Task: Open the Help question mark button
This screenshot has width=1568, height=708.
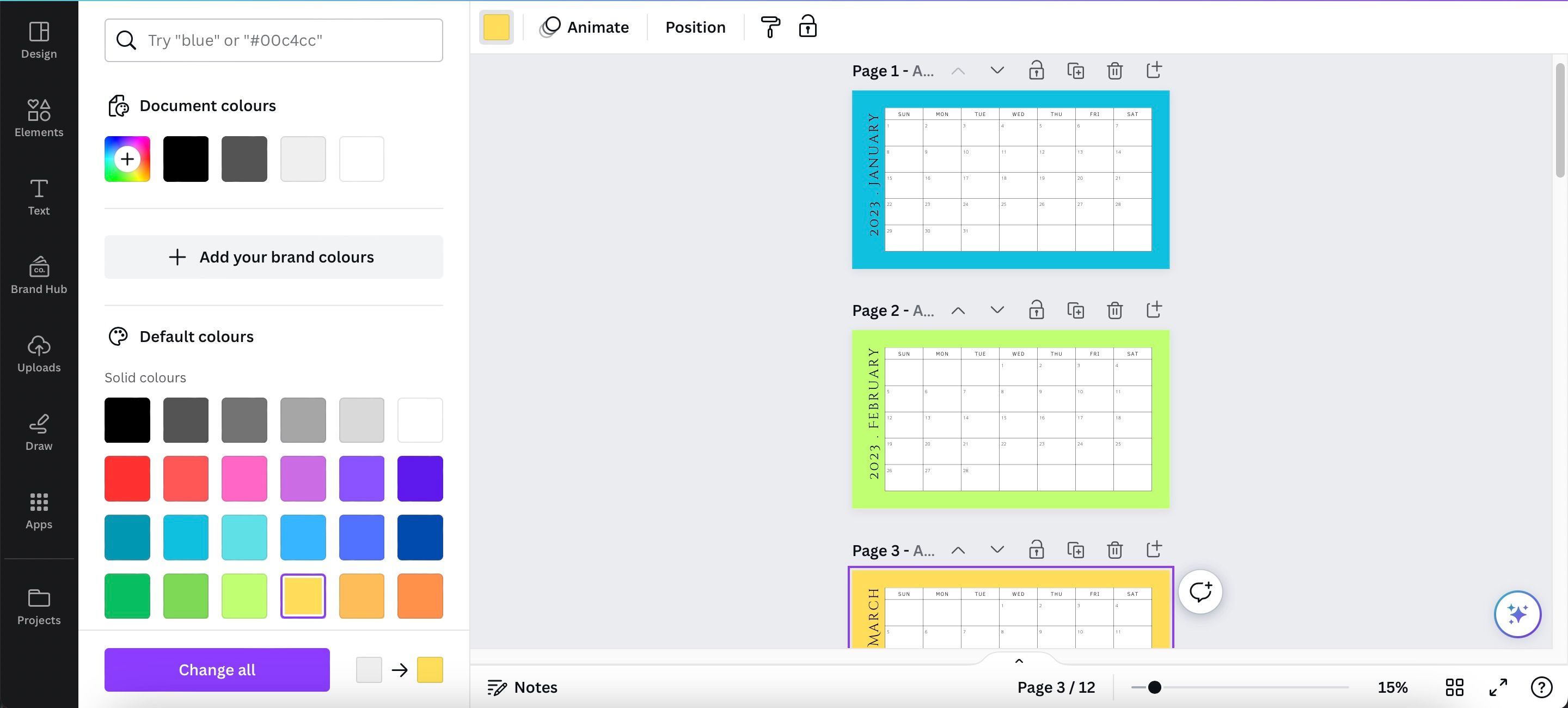Action: (1541, 687)
